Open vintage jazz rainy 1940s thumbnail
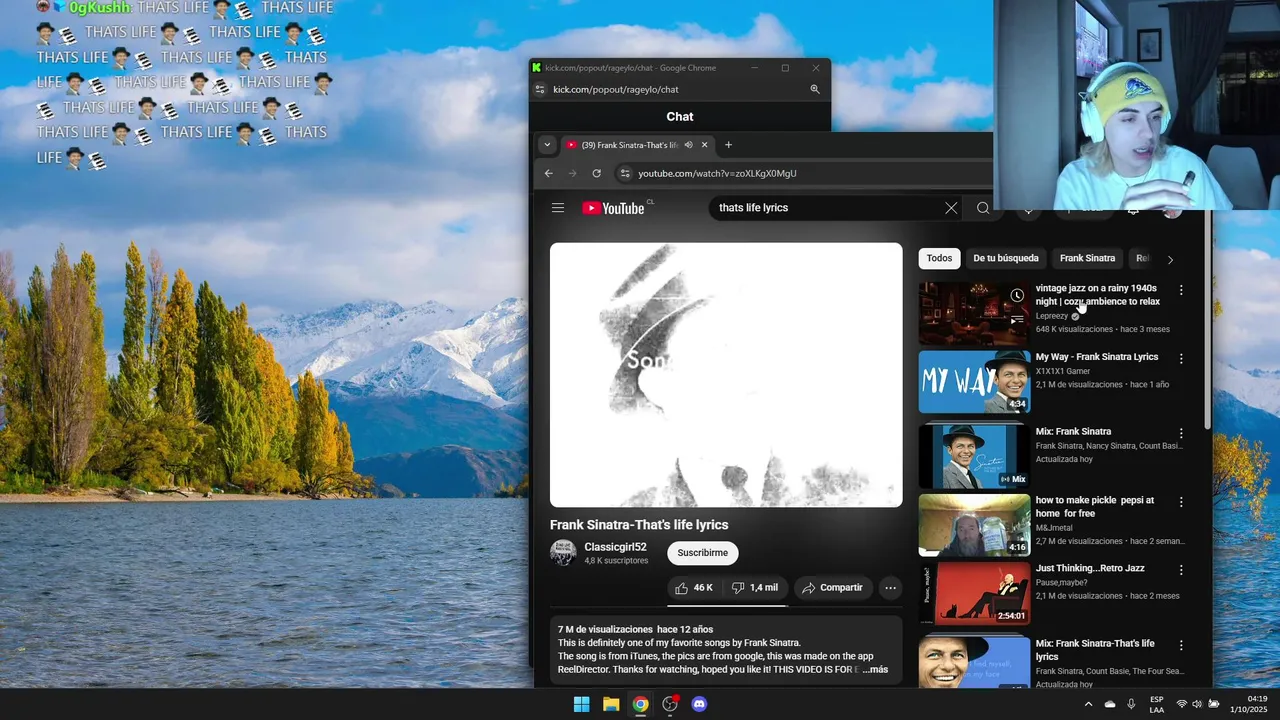The width and height of the screenshot is (1280, 720). point(974,313)
